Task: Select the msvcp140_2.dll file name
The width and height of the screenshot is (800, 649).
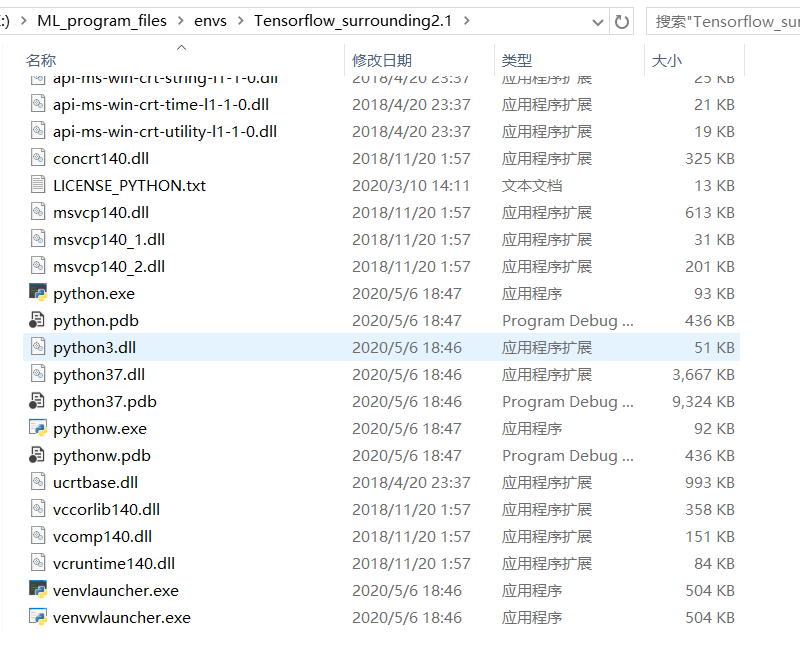Action: tap(109, 267)
